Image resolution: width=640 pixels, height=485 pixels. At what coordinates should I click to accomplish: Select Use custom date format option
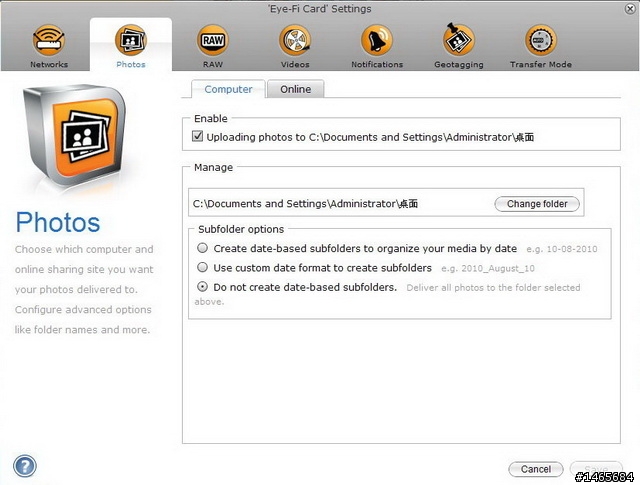pos(202,267)
